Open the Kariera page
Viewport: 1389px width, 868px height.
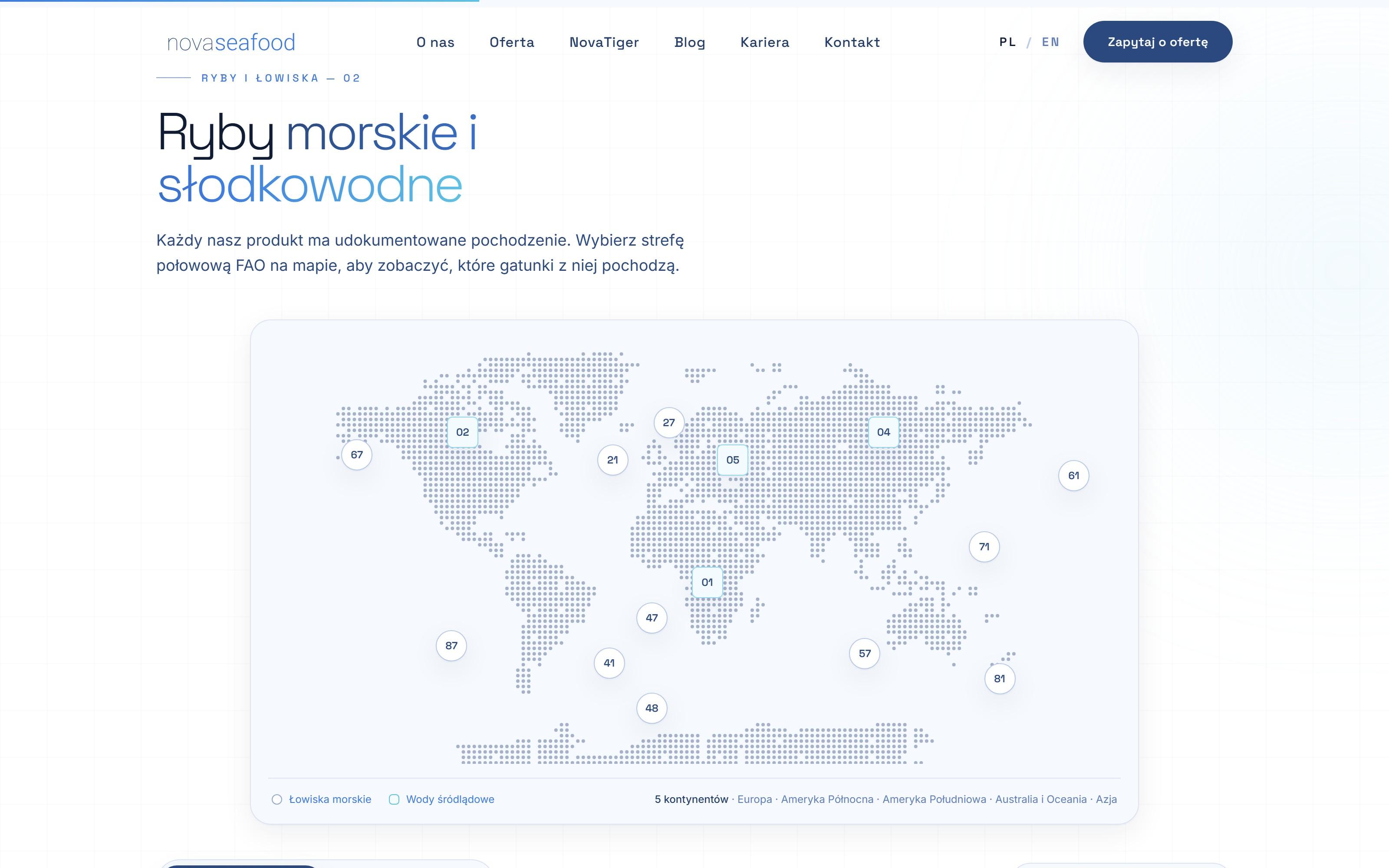coord(765,42)
